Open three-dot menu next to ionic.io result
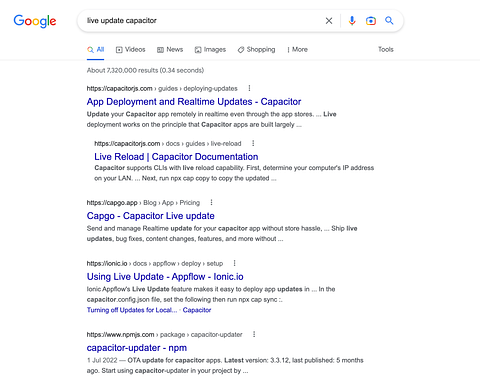The image size is (480, 390). tap(234, 263)
